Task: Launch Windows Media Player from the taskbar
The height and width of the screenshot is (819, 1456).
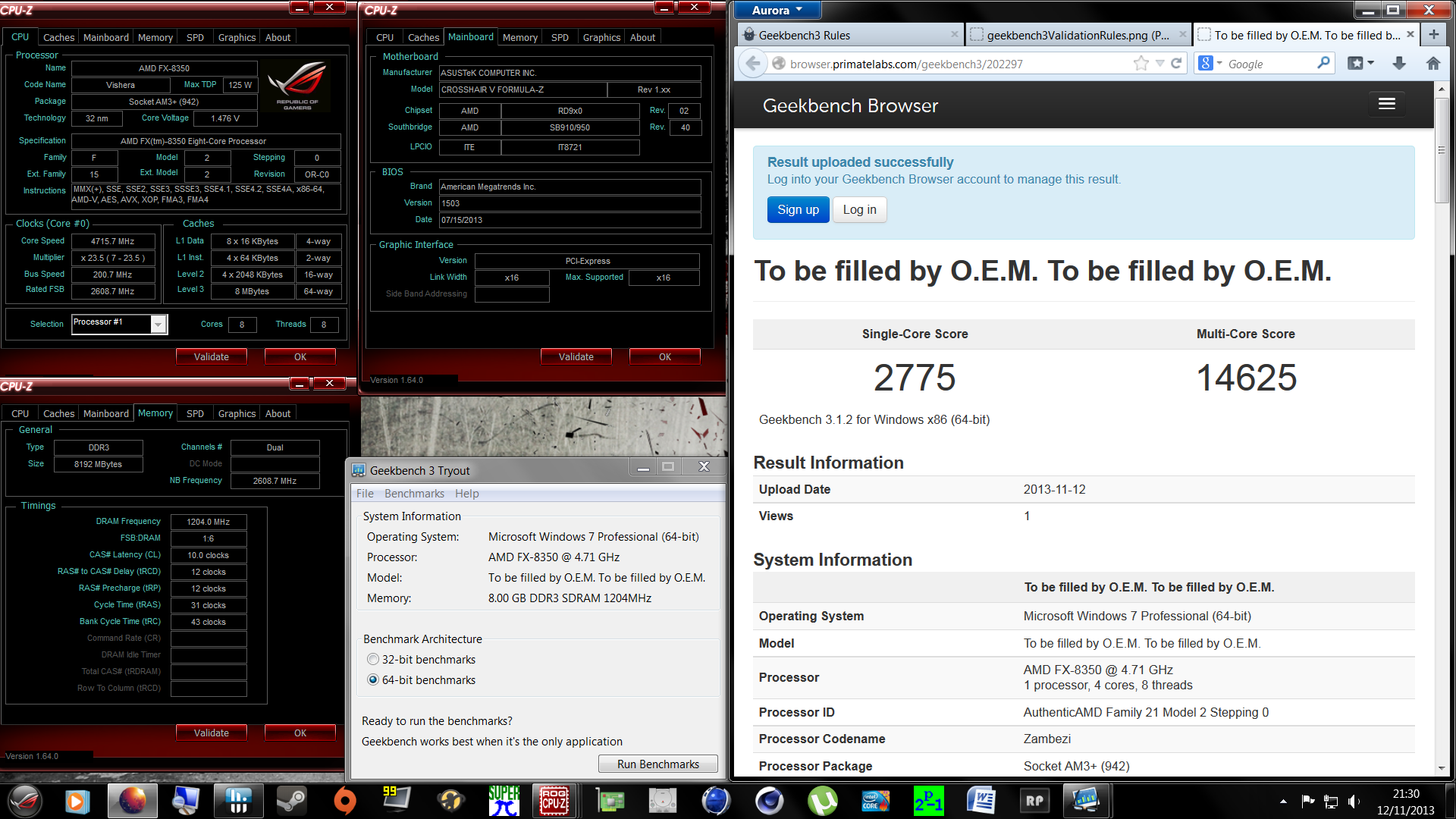Action: click(77, 801)
